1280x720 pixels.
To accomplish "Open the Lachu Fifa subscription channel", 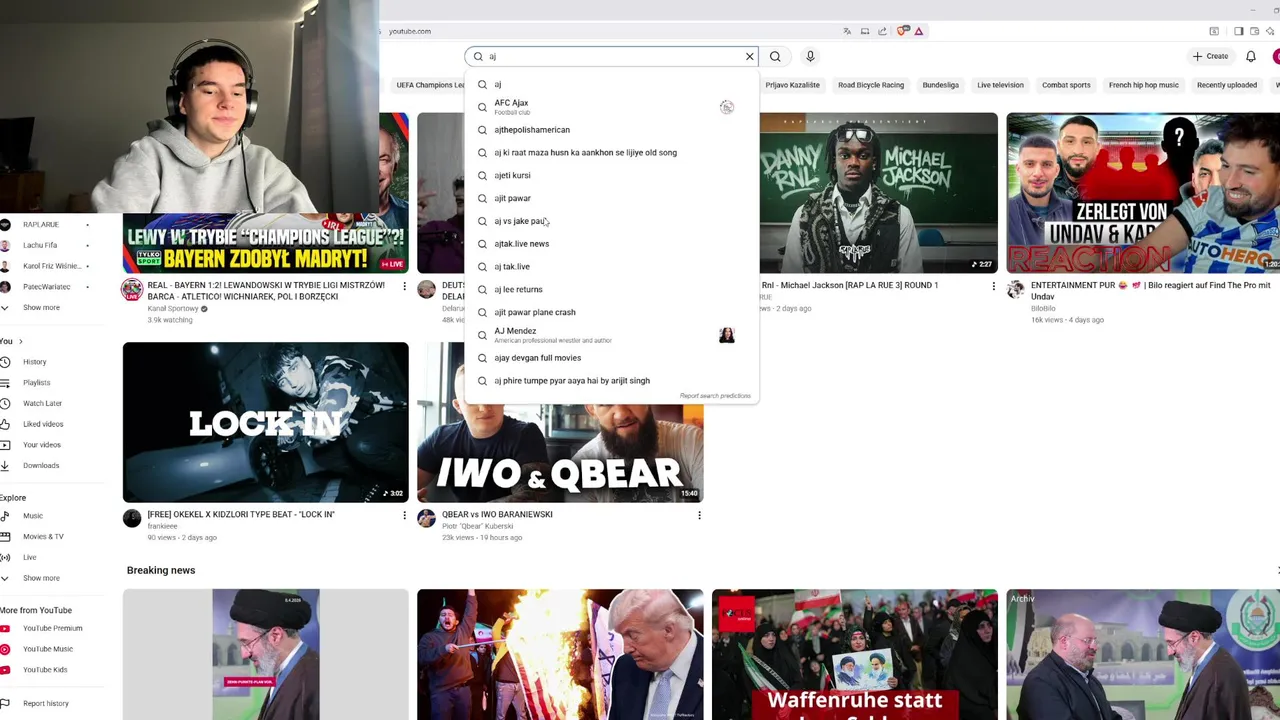I will [x=40, y=245].
